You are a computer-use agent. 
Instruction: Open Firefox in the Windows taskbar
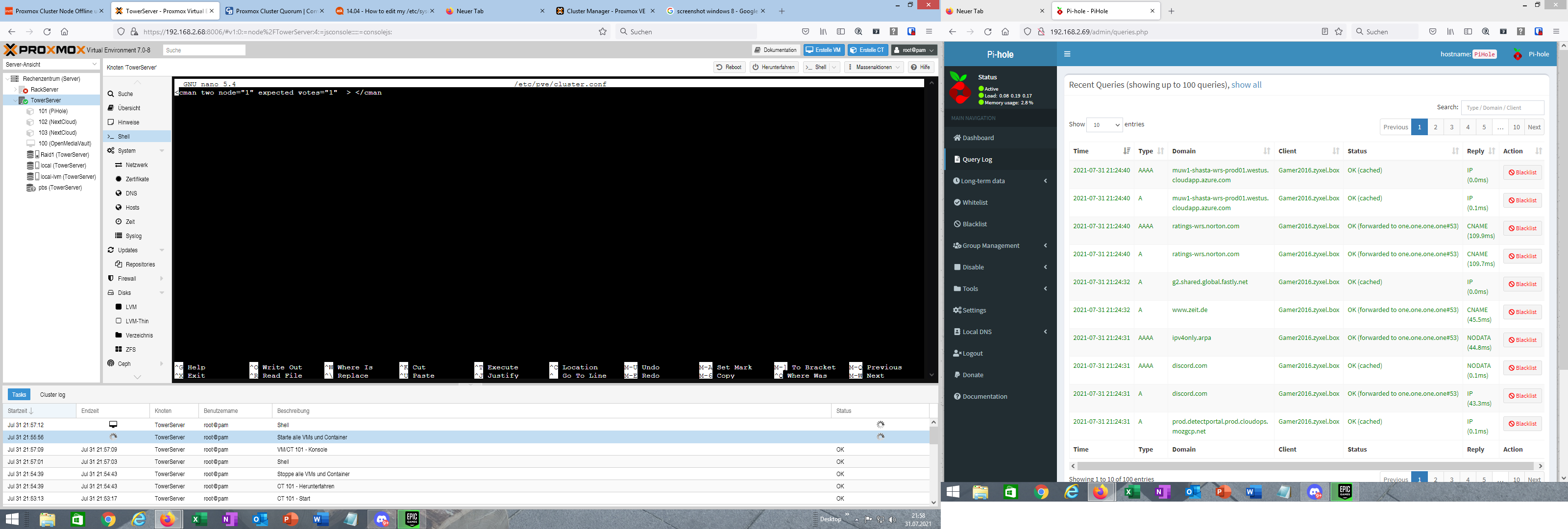point(168,519)
